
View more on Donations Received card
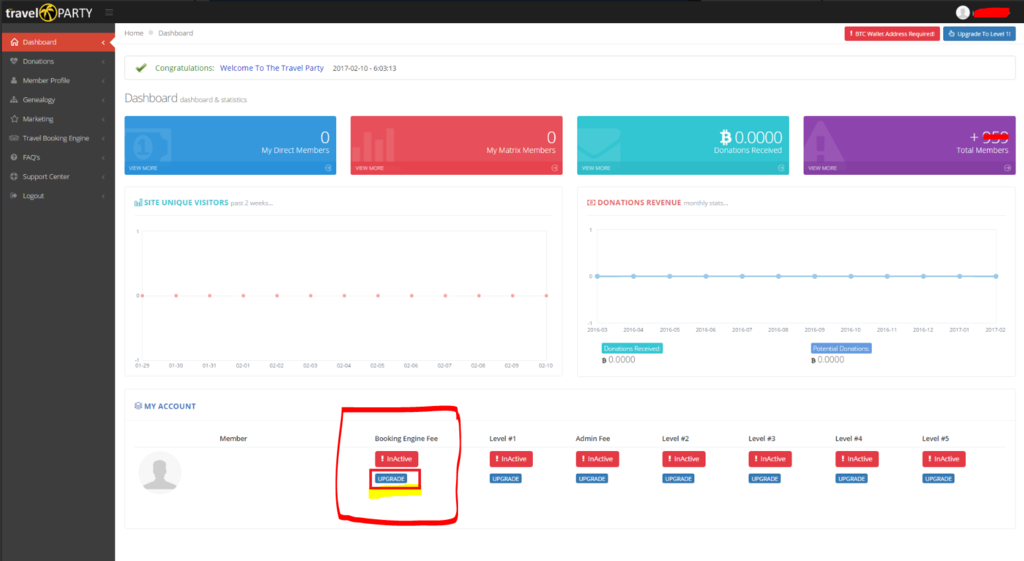tap(596, 168)
